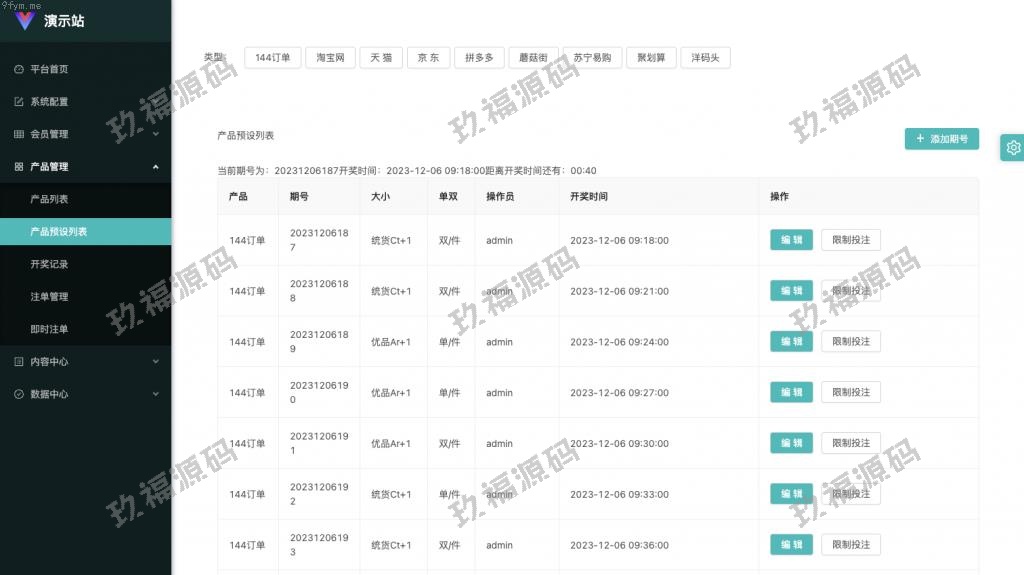Click 编辑 for period 20231206187
This screenshot has width=1024, height=575.
pos(790,240)
